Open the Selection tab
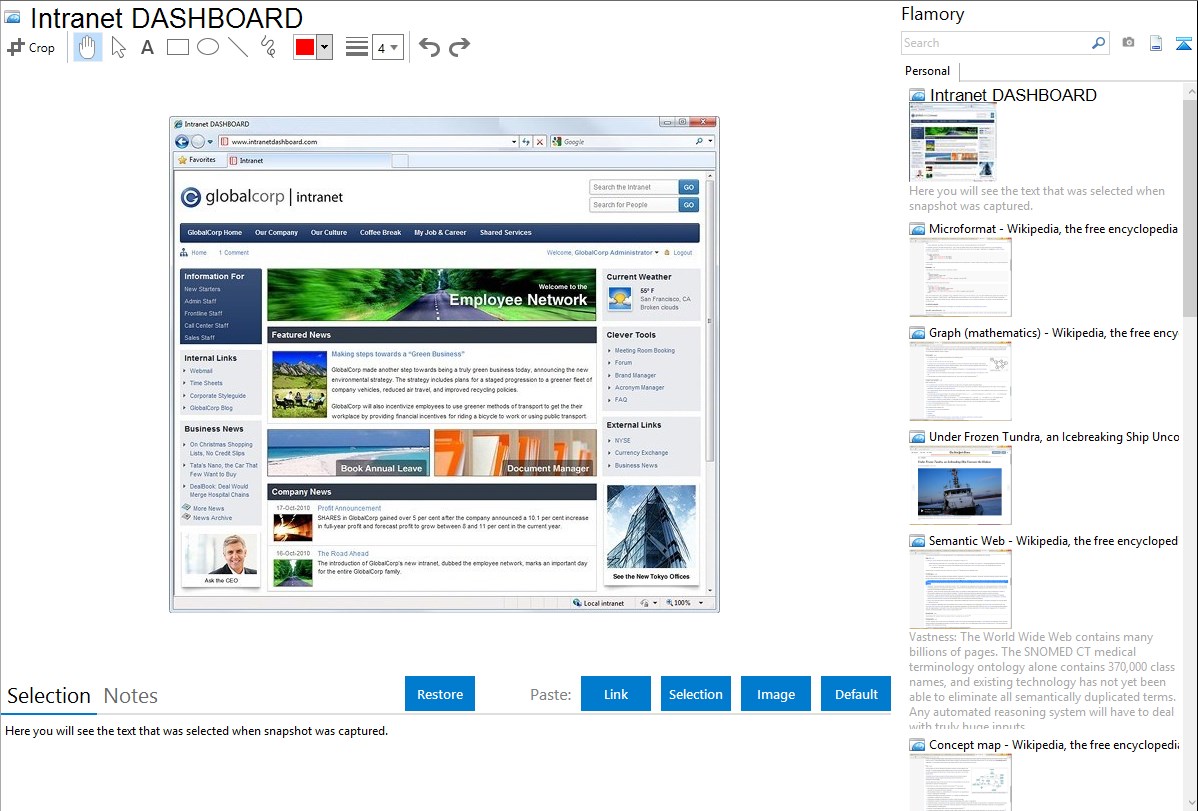This screenshot has width=1198, height=811. pos(49,696)
